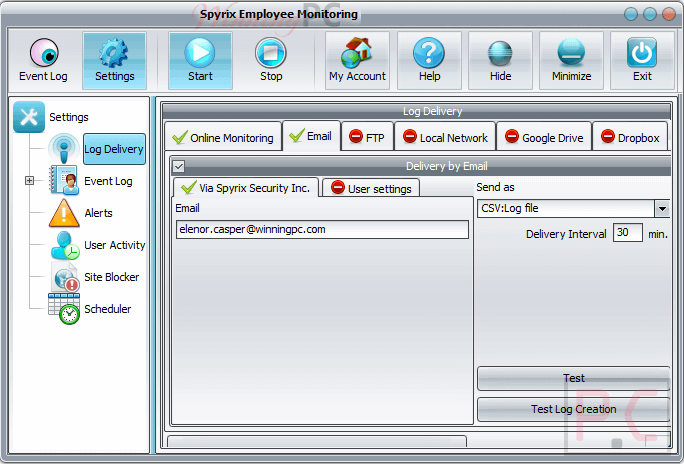The height and width of the screenshot is (464, 684).
Task: Select Log Delivery label in settings tree
Action: click(114, 149)
